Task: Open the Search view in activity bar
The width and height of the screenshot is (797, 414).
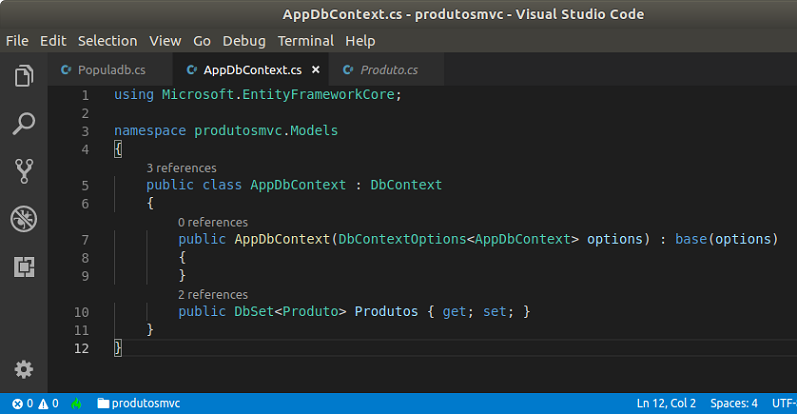Action: [x=24, y=124]
